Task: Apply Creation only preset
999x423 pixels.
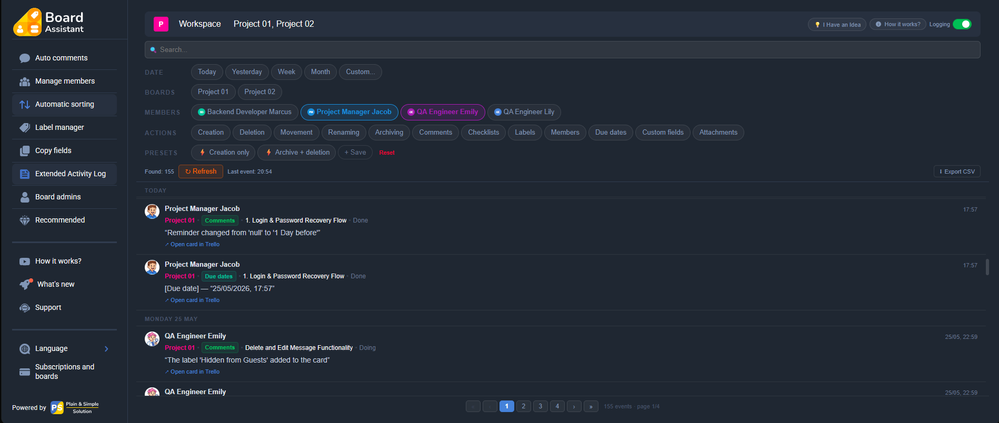Action: 223,152
